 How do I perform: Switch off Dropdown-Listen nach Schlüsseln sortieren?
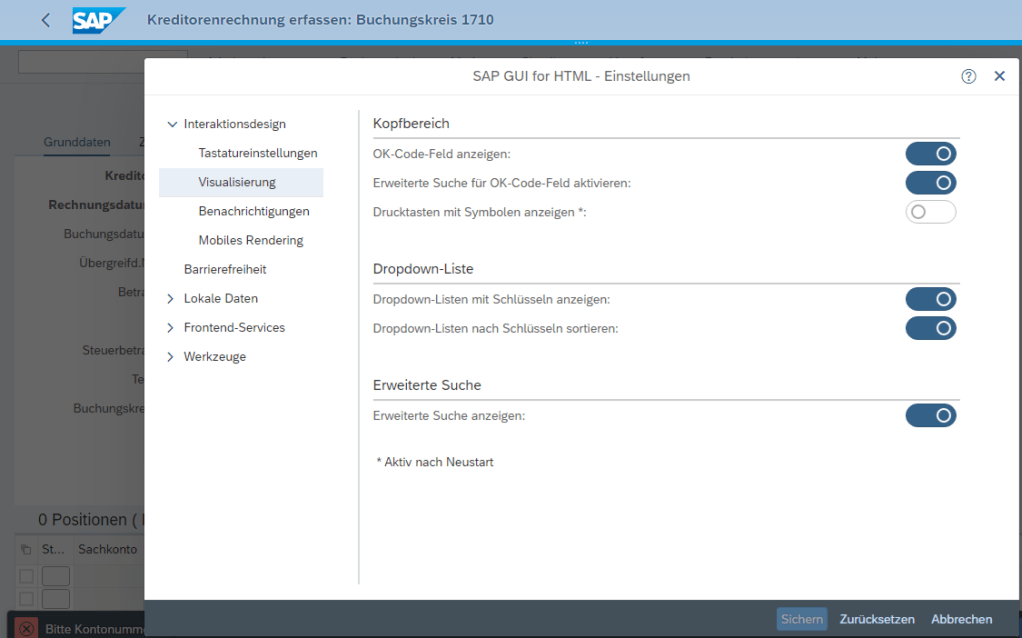[930, 328]
